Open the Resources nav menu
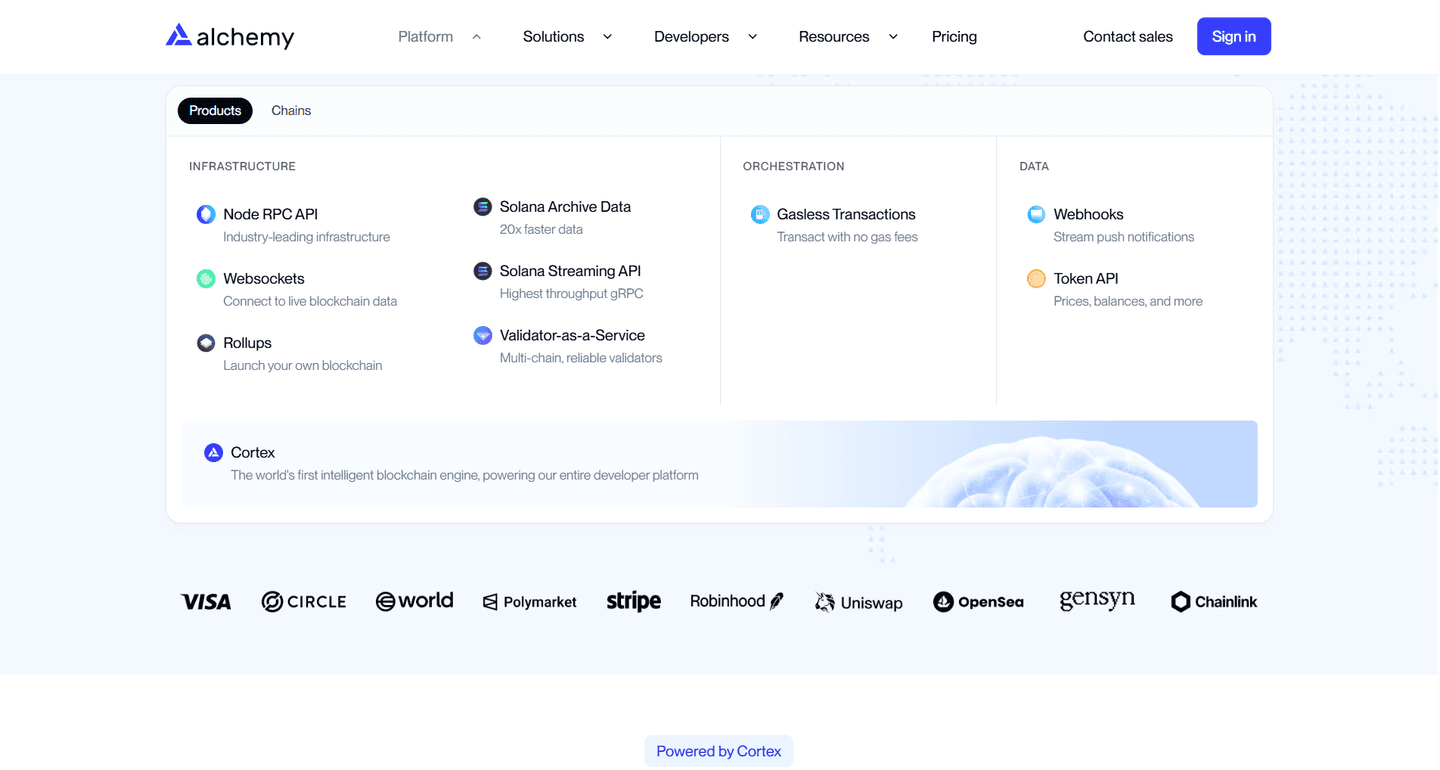 pos(834,37)
